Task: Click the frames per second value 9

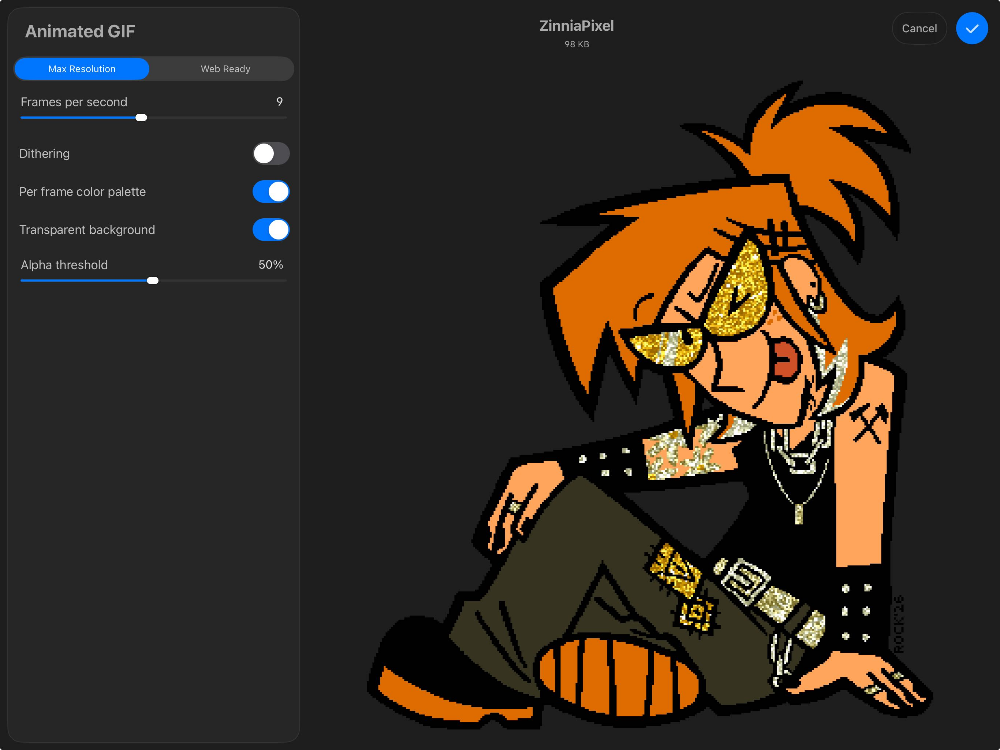Action: 280,102
